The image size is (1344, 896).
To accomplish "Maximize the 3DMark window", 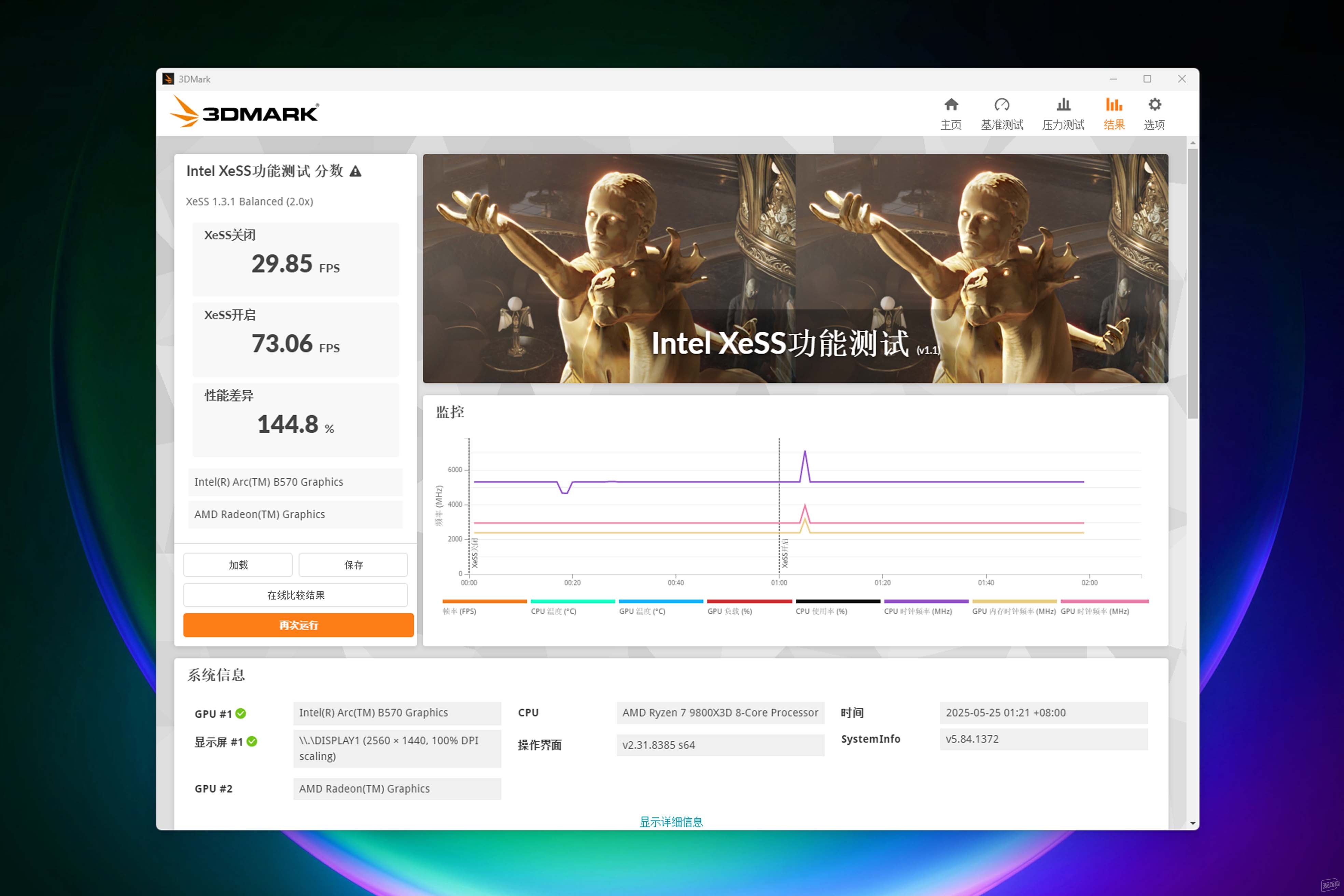I will point(1147,79).
